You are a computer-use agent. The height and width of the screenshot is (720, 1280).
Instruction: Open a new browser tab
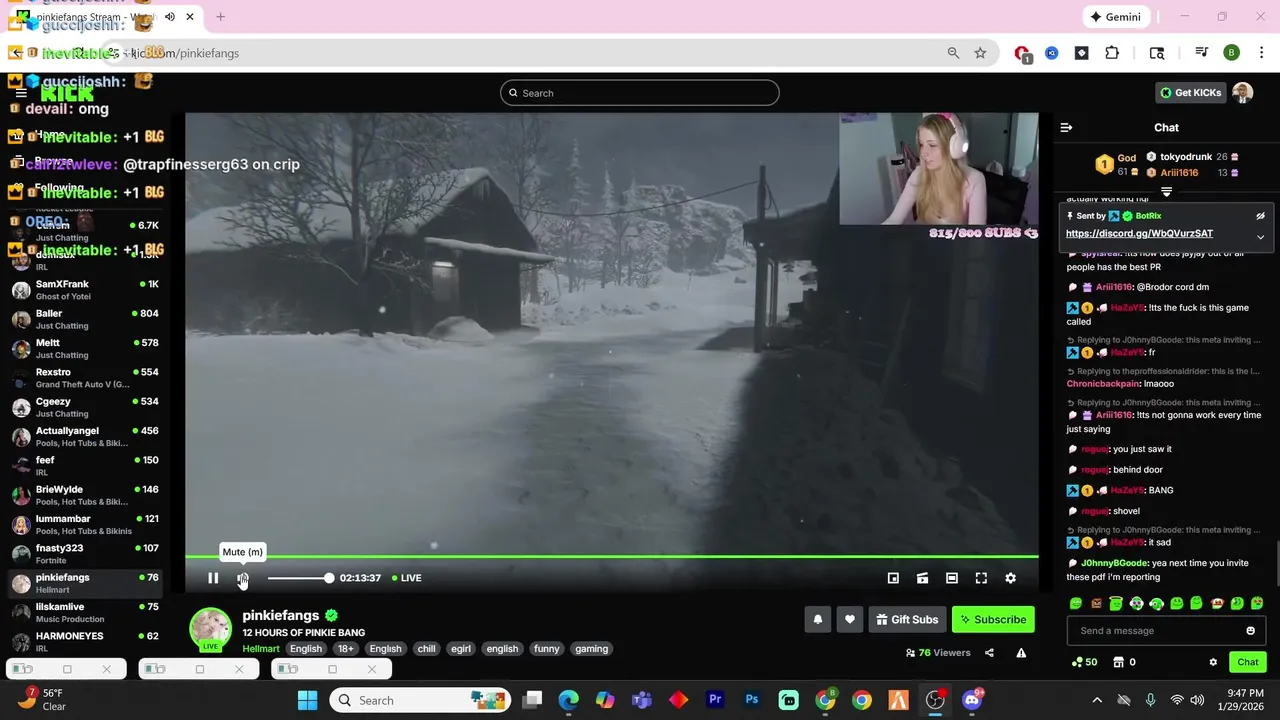220,17
